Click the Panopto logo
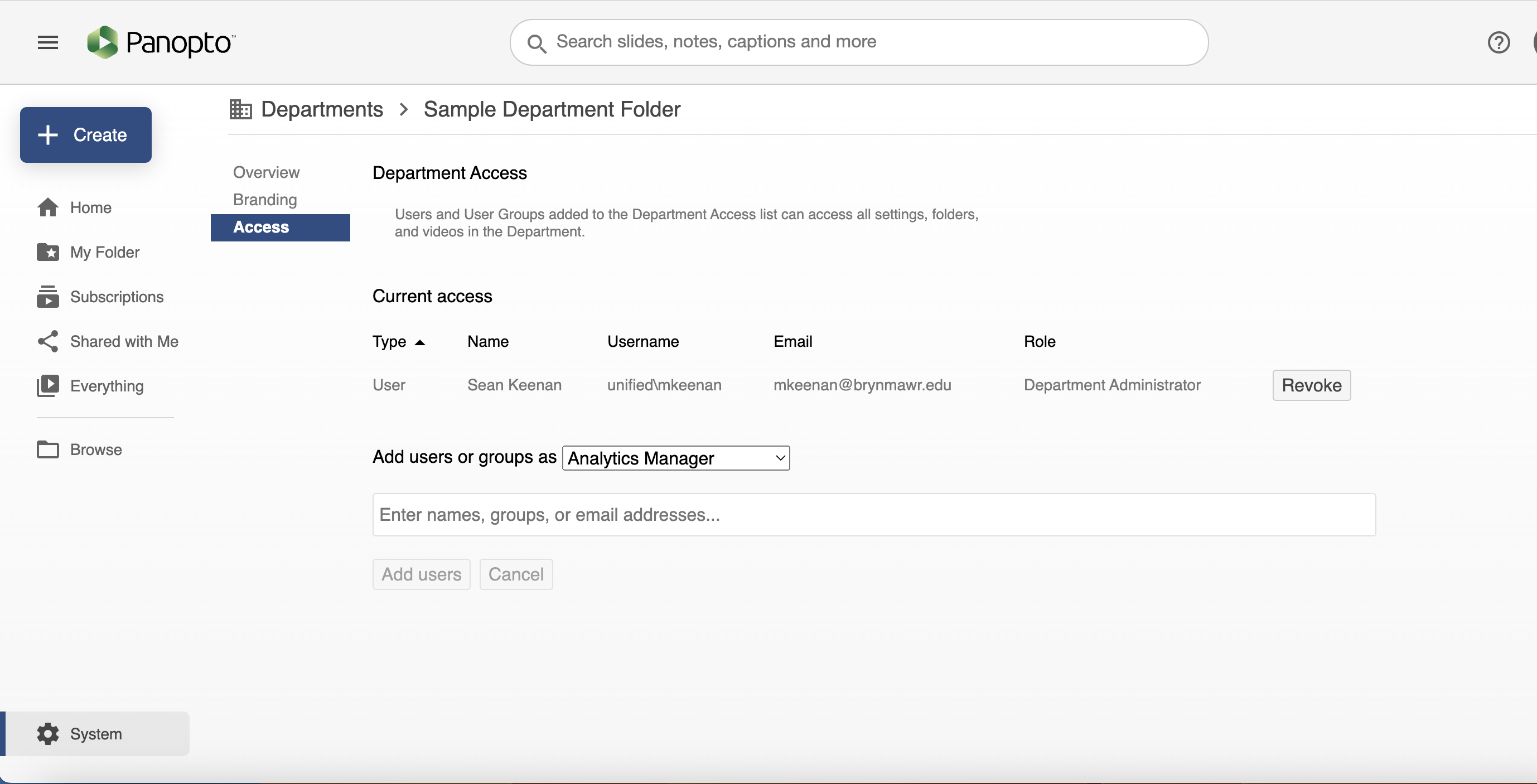1537x784 pixels. click(x=161, y=42)
